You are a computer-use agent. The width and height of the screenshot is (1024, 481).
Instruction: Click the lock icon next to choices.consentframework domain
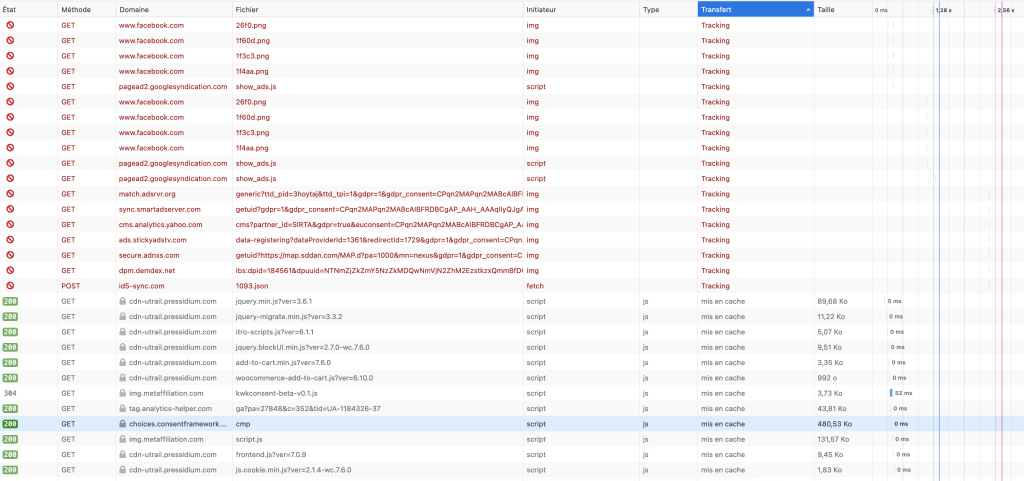click(123, 424)
